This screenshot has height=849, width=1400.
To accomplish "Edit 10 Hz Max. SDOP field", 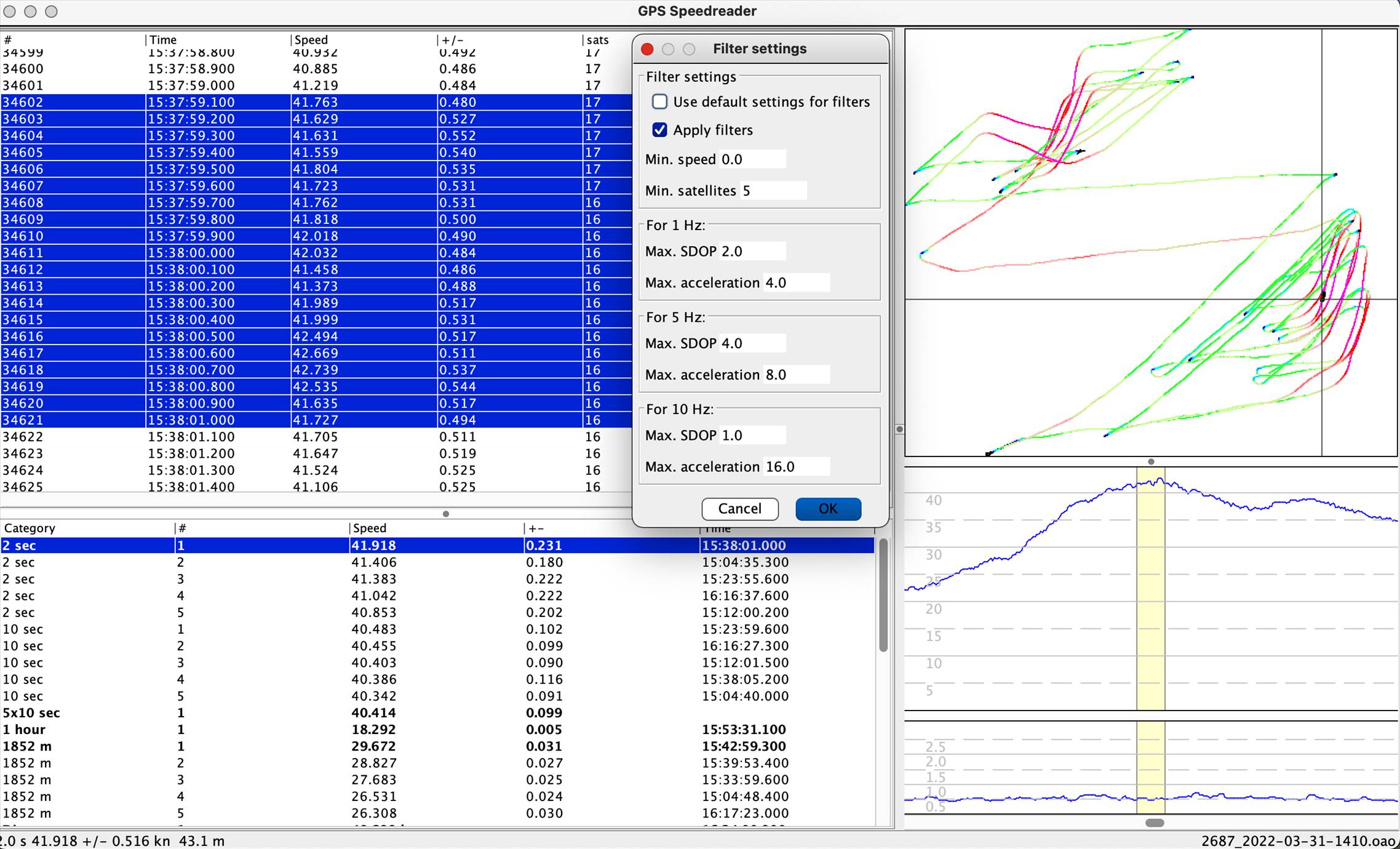I will tap(752, 435).
